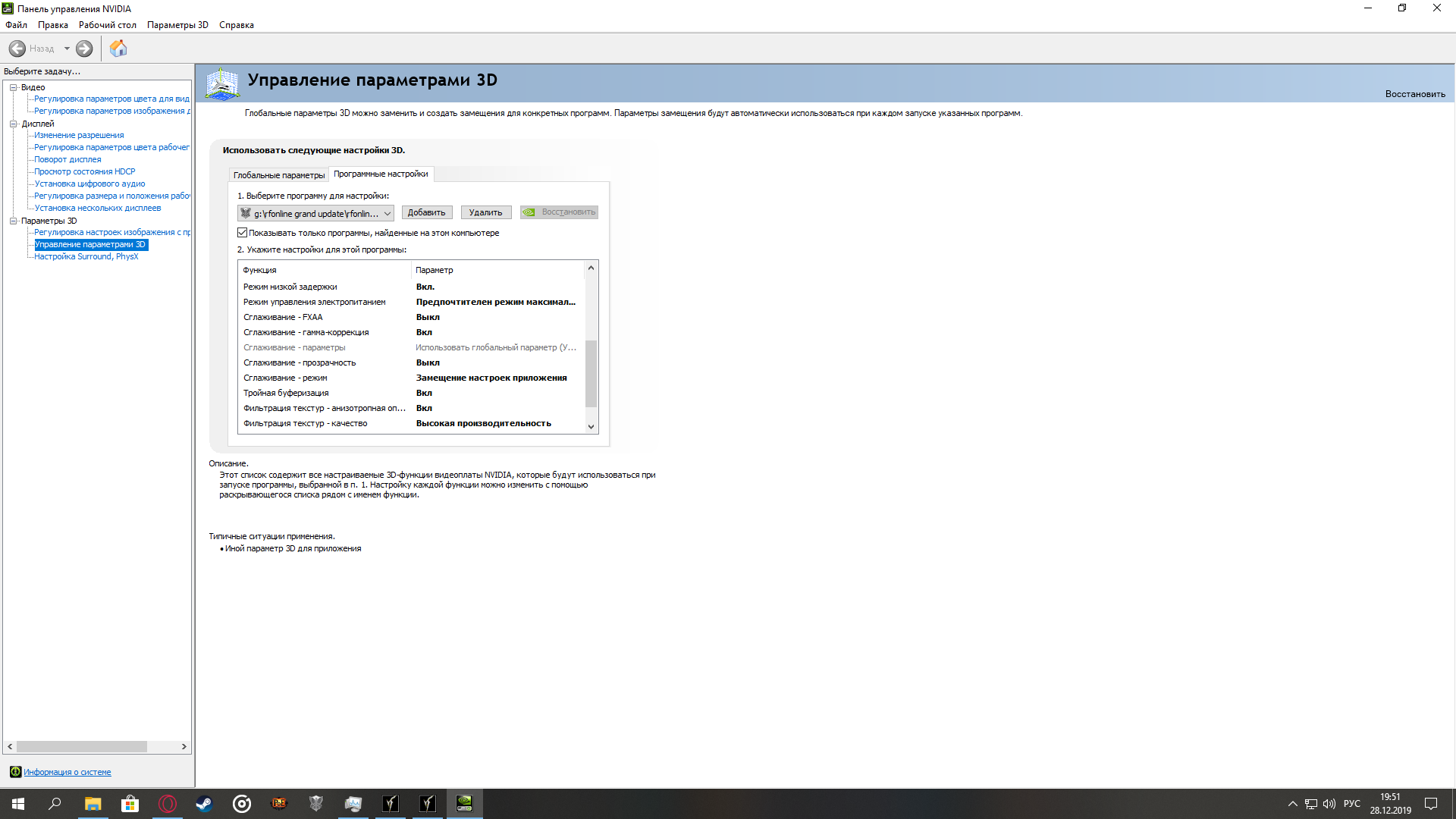Open the Параметры 3D menu in menu bar
The height and width of the screenshot is (819, 1456).
pos(177,25)
